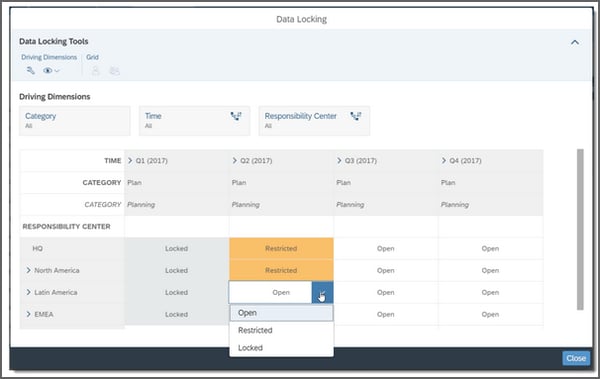Select the North America Q3 Open cell

386,270
